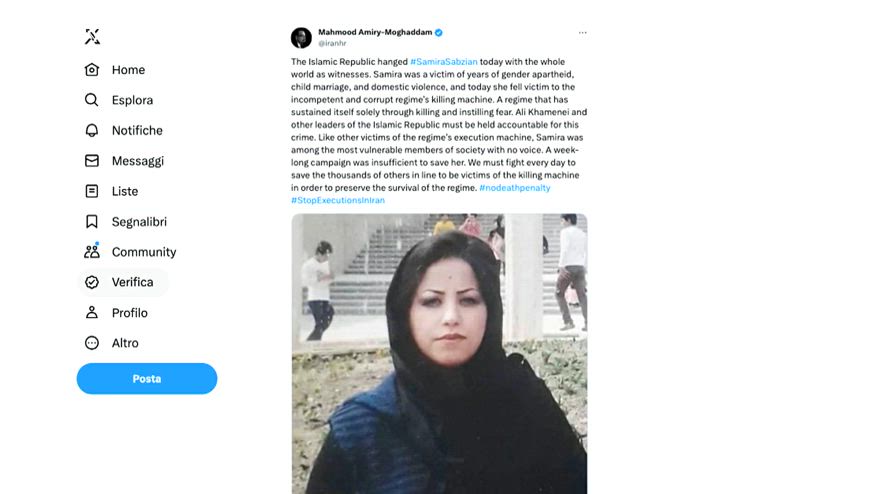Image resolution: width=878 pixels, height=494 pixels.
Task: Open the Notifiche bell icon
Action: click(x=92, y=130)
